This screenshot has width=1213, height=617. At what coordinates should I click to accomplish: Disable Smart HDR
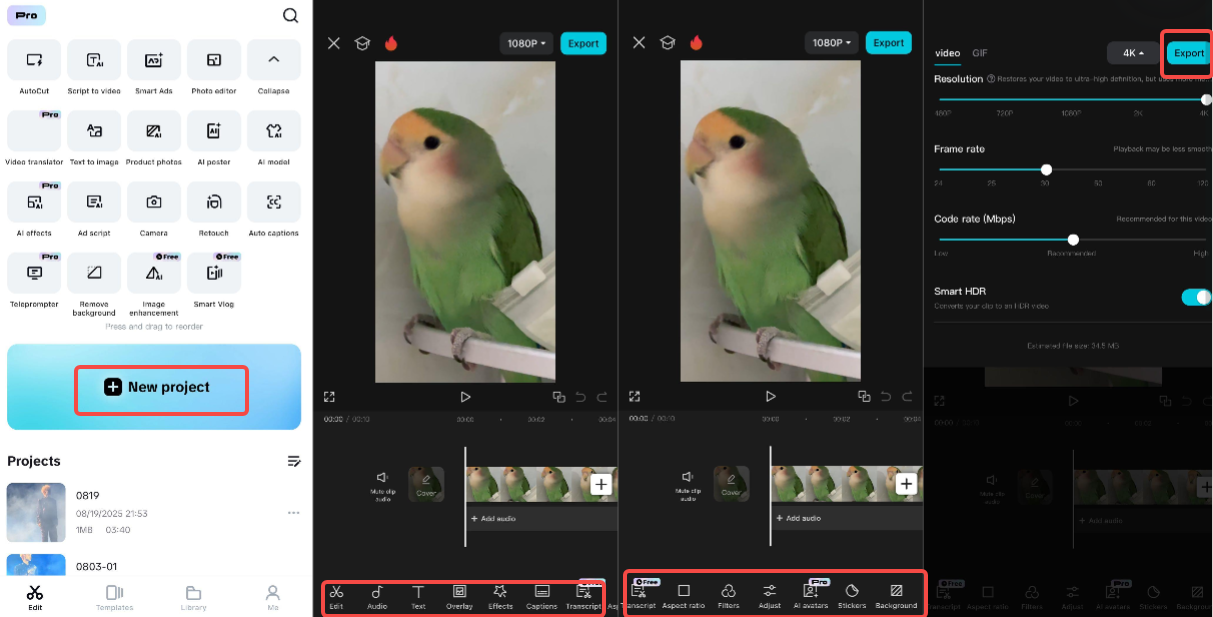1196,297
